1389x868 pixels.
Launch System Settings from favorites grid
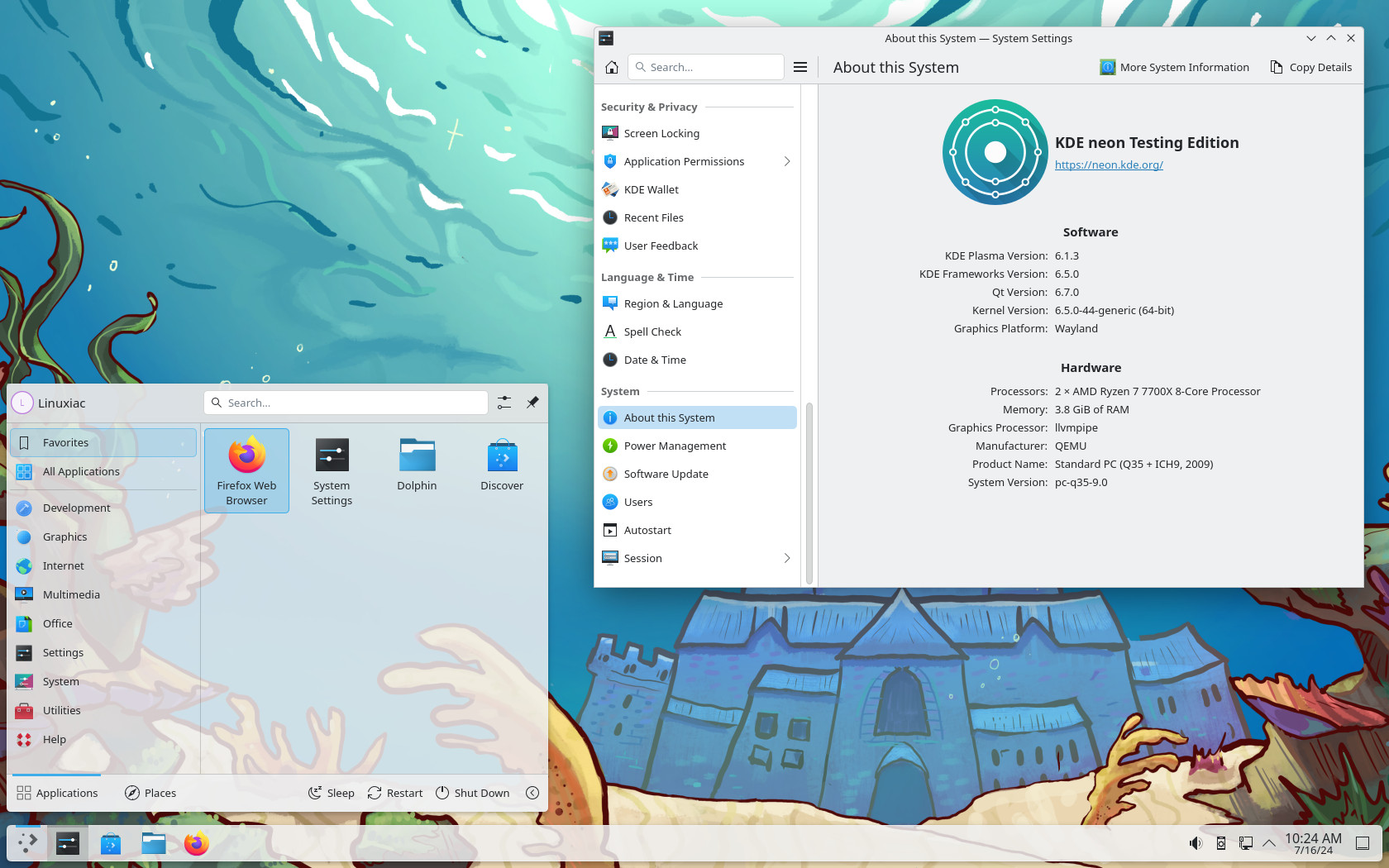pos(332,470)
